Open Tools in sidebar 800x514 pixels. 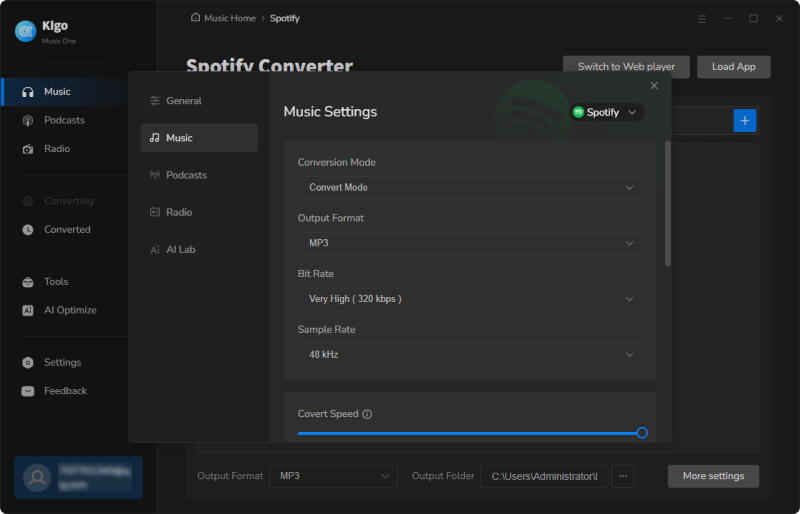(x=65, y=282)
